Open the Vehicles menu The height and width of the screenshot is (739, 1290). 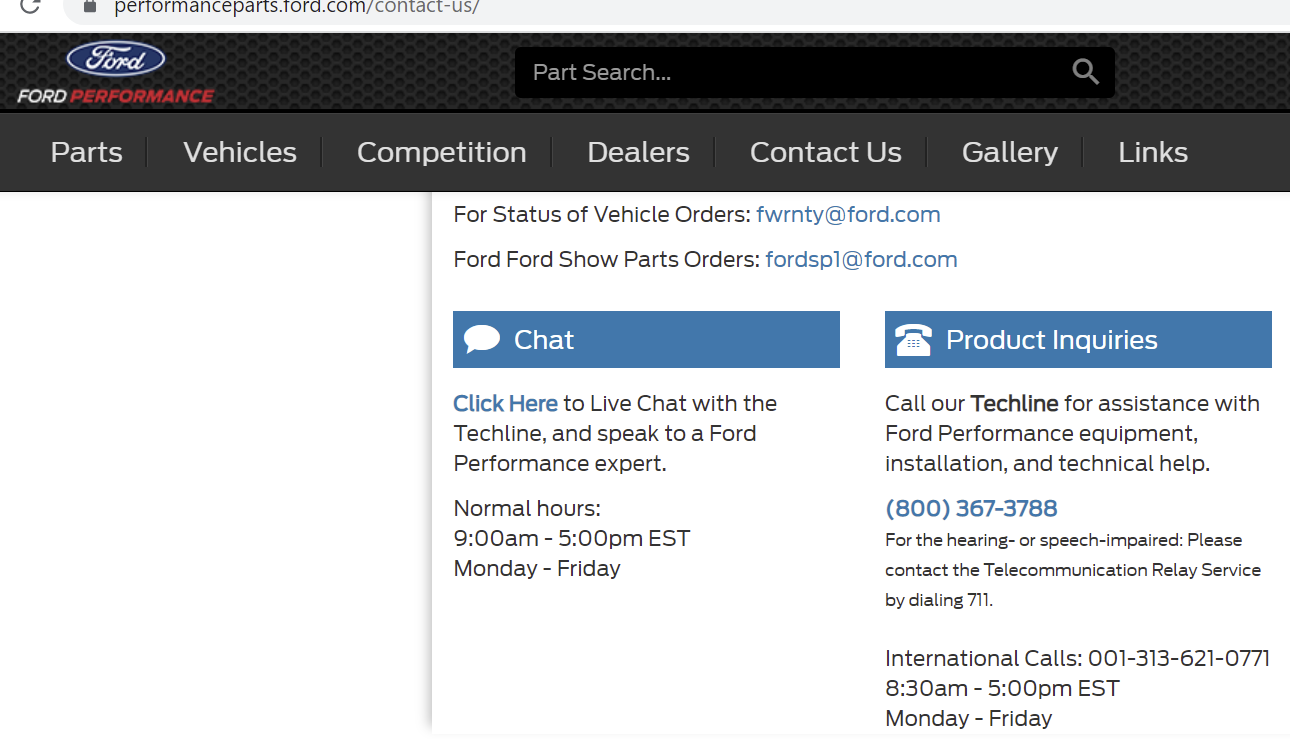(x=239, y=152)
